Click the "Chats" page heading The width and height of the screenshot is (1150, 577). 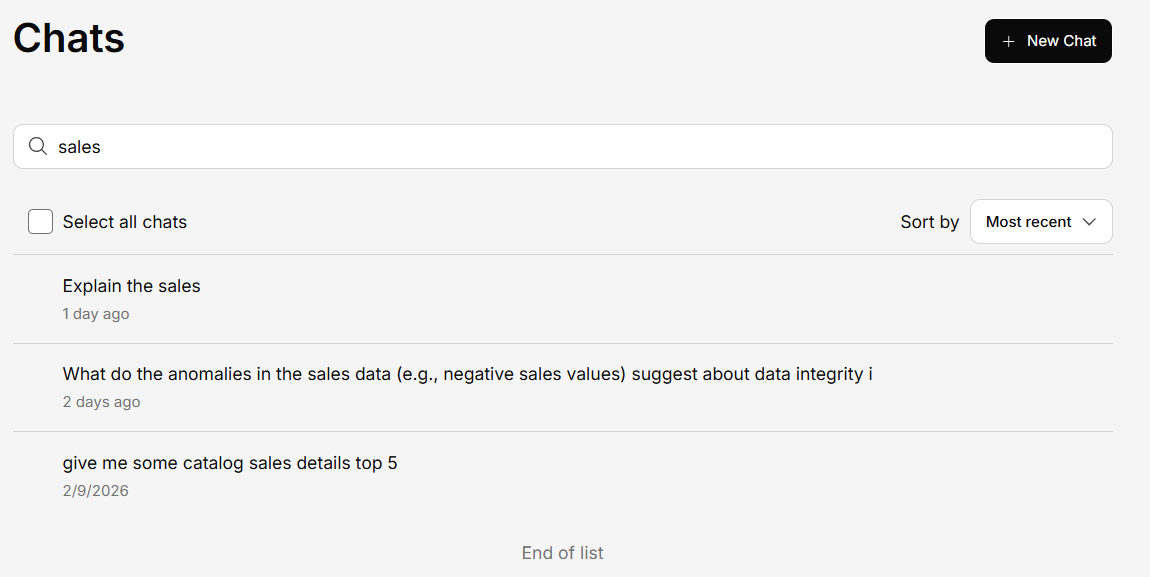[69, 38]
